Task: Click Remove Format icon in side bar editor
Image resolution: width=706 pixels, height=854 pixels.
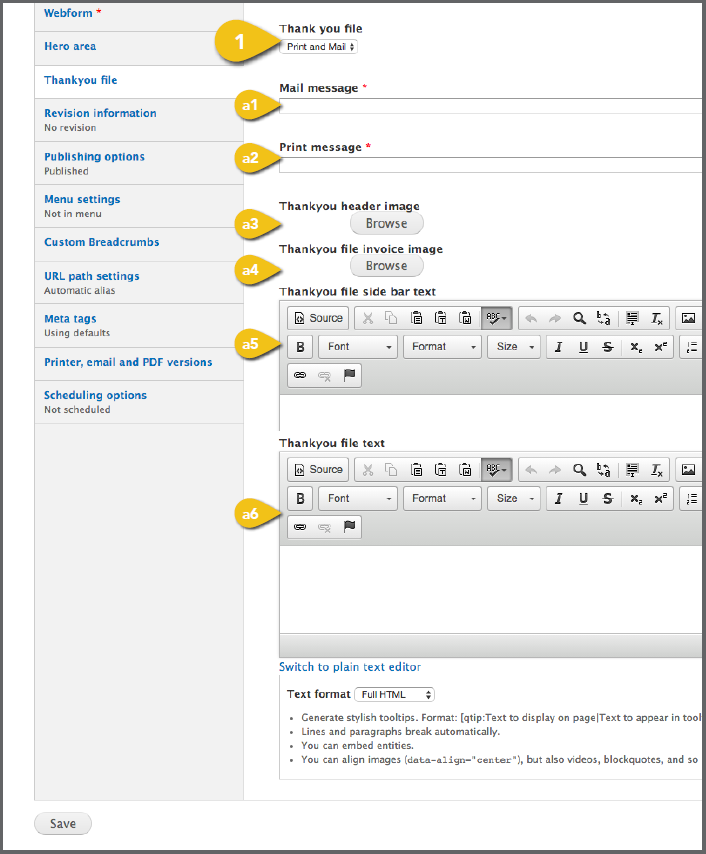Action: click(657, 318)
